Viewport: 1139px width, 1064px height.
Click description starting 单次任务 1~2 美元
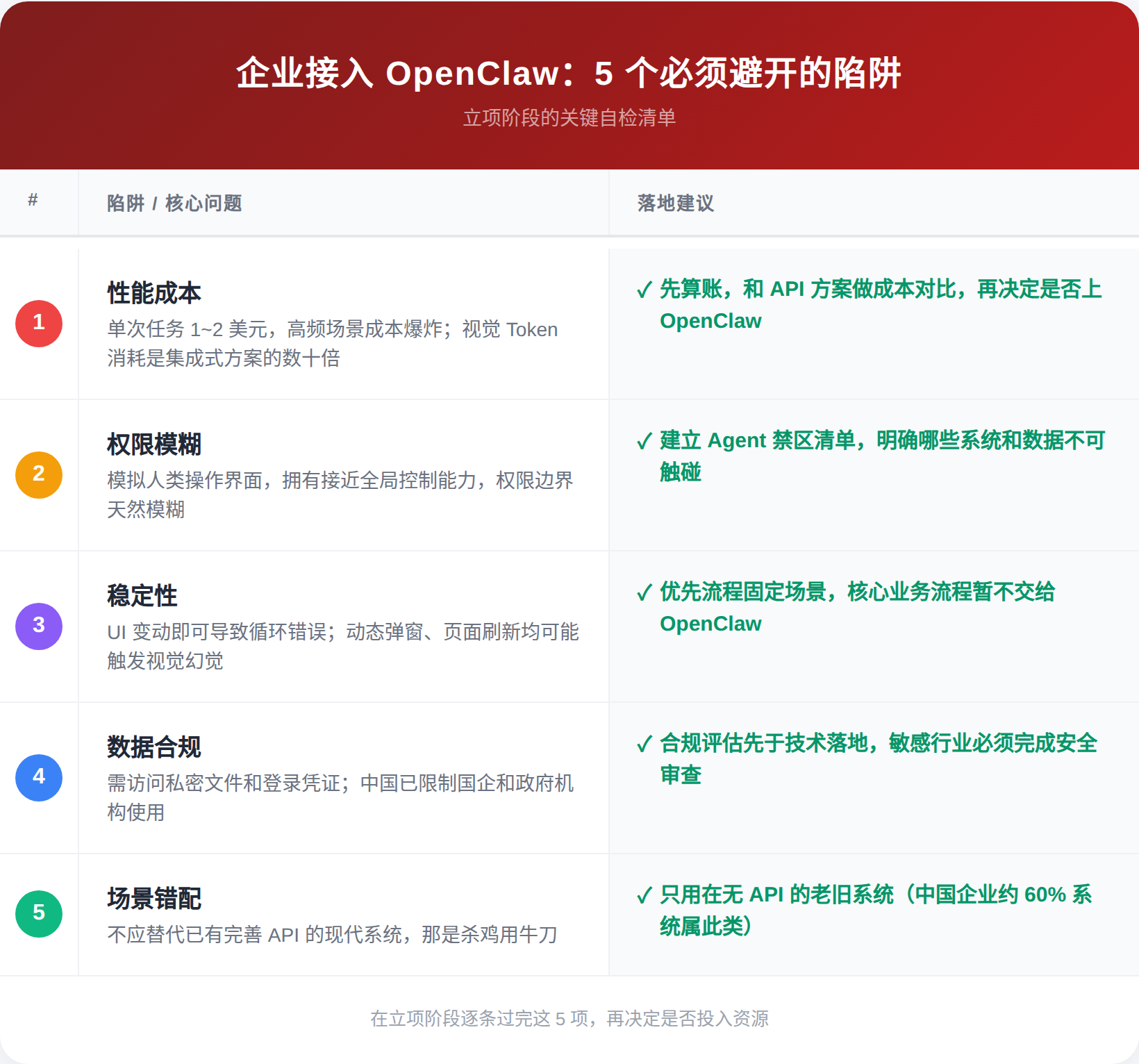(333, 344)
